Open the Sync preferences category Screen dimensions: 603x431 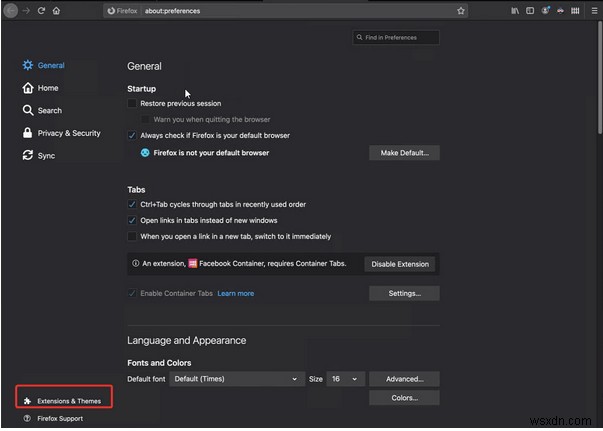tap(46, 156)
